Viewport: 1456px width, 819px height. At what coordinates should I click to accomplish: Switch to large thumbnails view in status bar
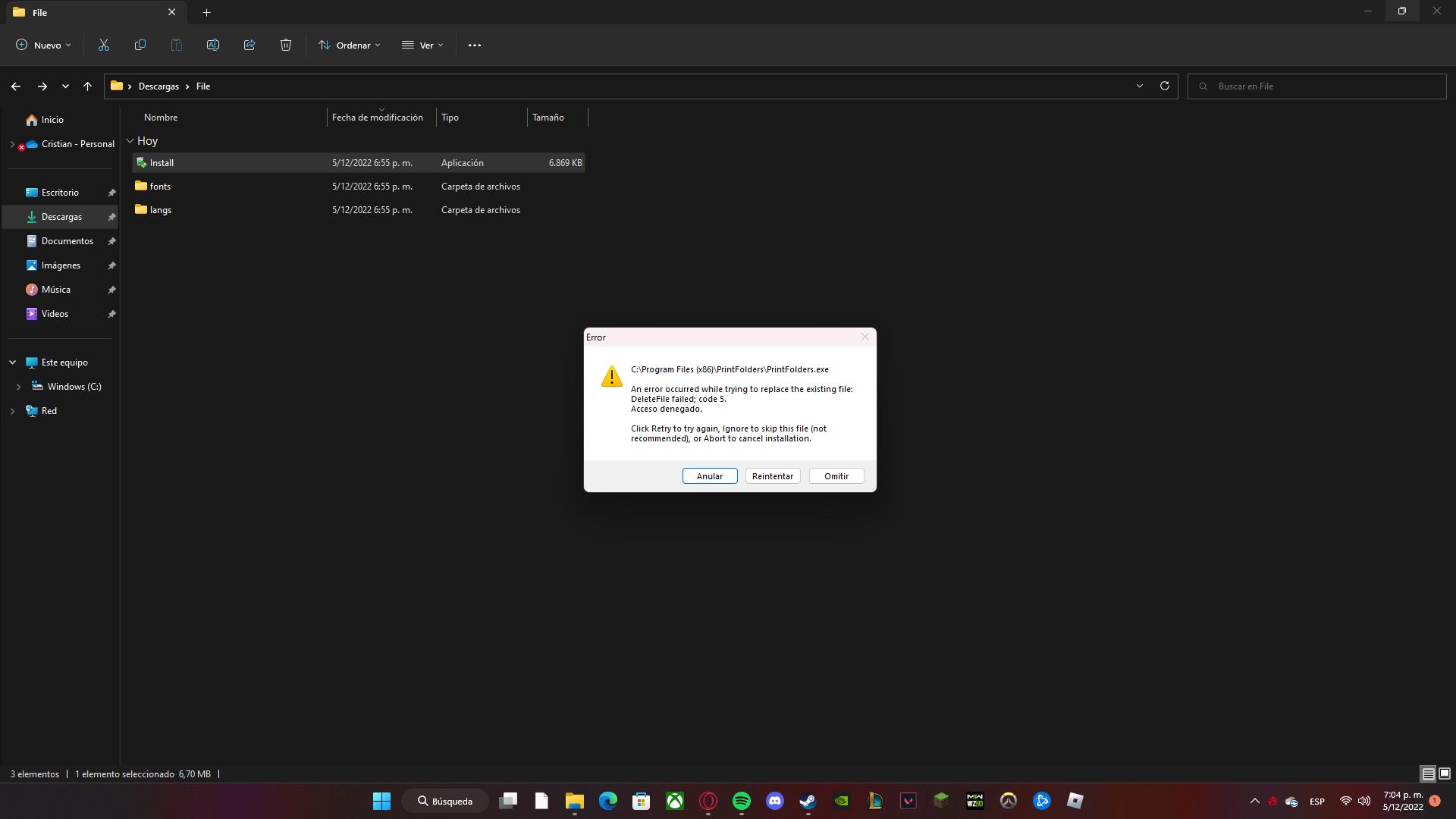(1445, 774)
